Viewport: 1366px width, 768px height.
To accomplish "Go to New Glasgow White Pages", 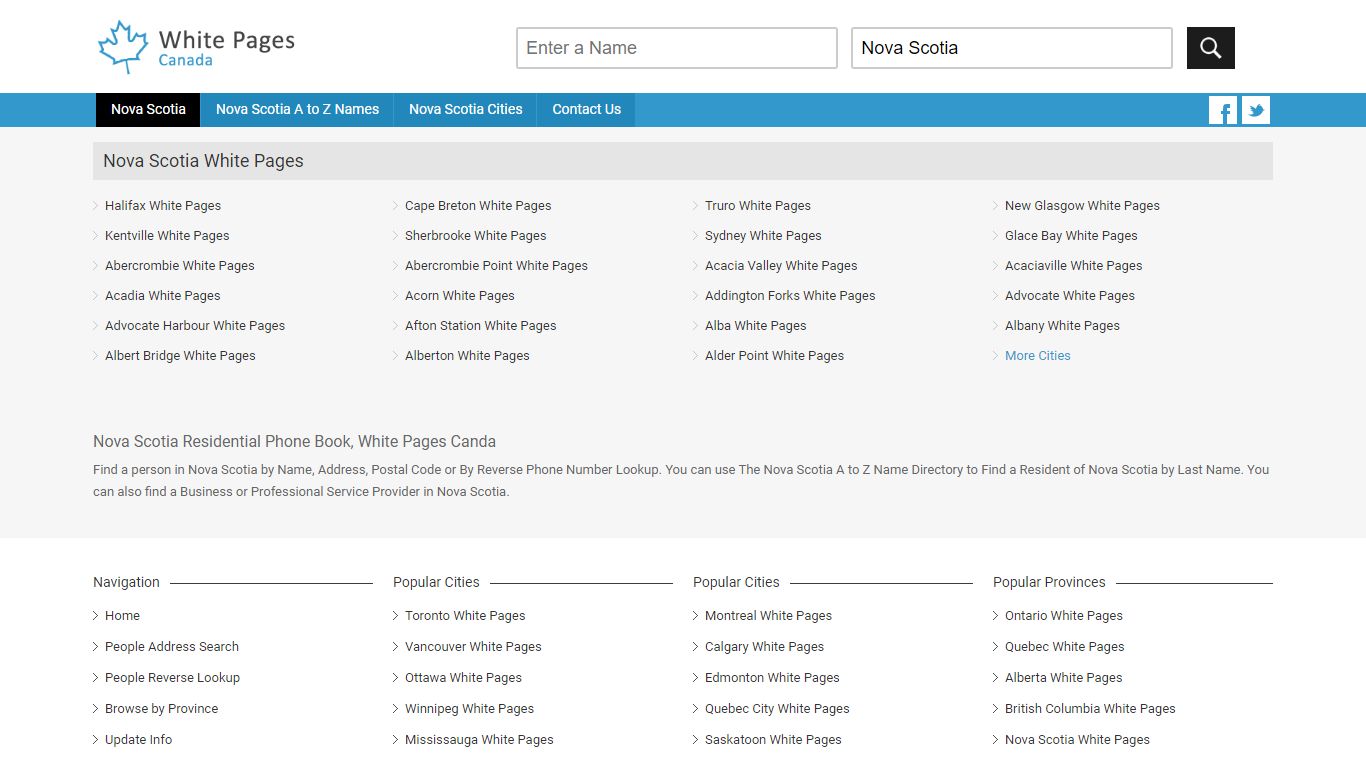I will (1082, 206).
